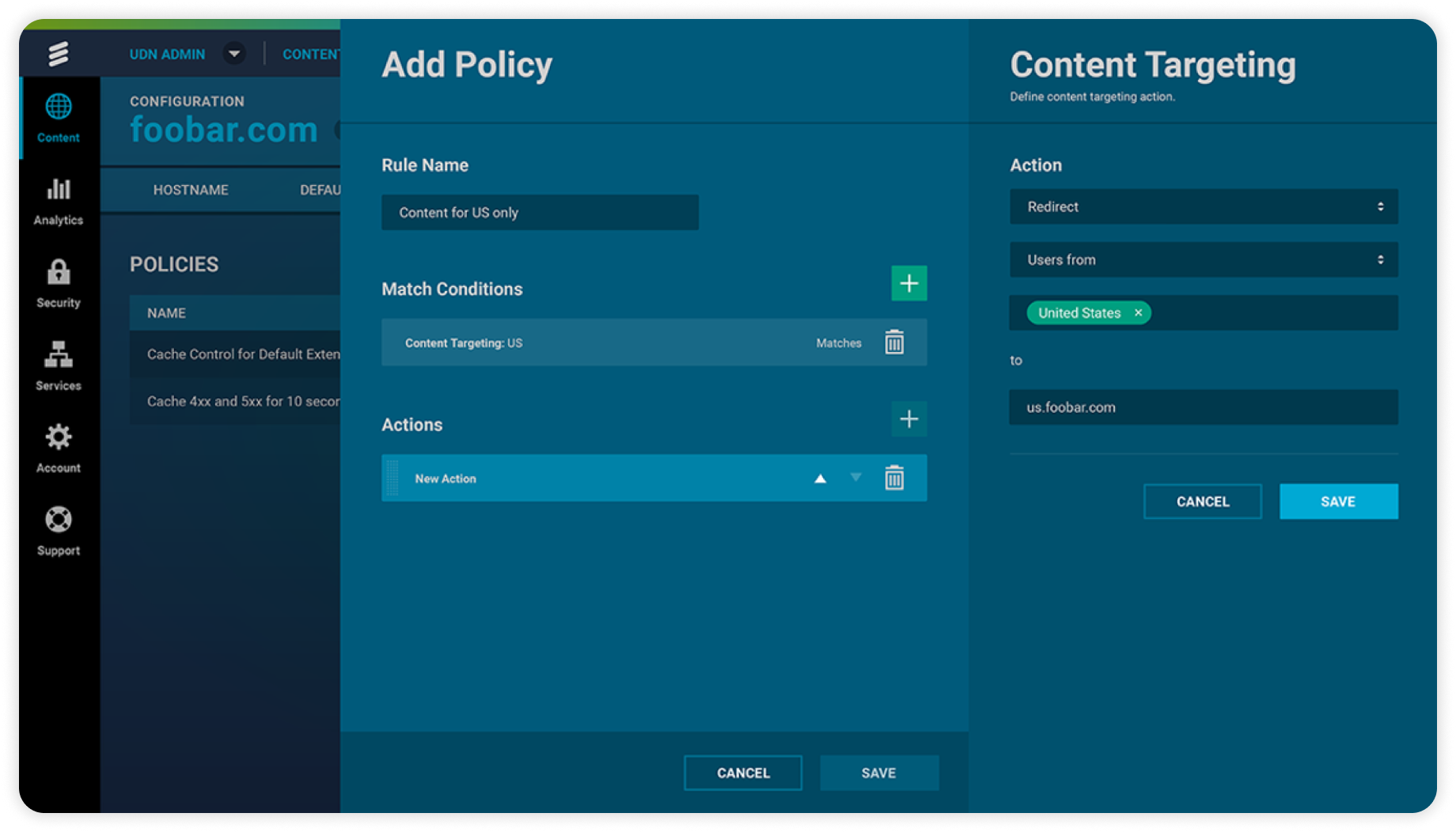
Task: Click the Rule Name input field
Action: point(540,213)
